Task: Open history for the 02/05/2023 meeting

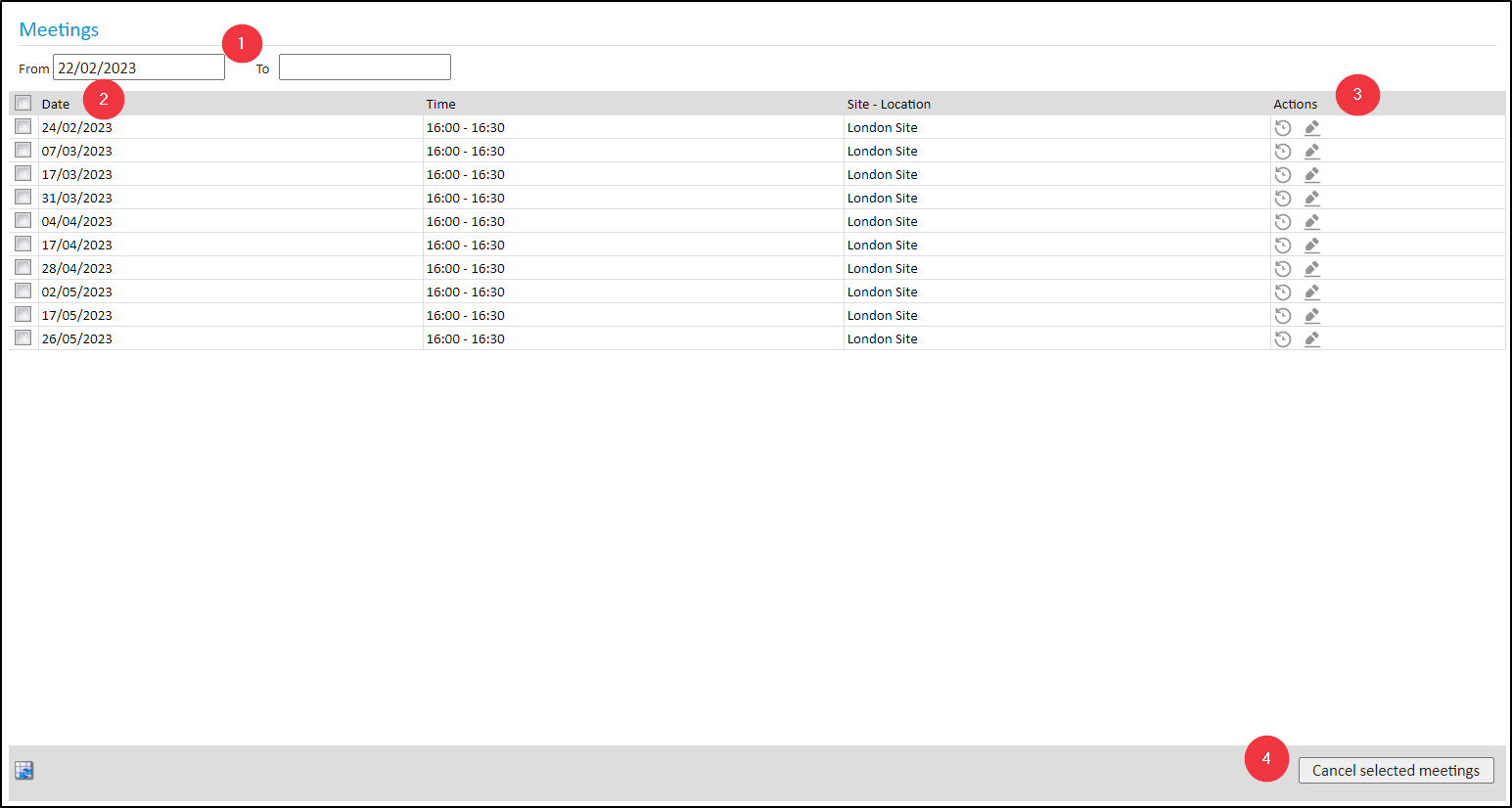Action: pos(1283,292)
